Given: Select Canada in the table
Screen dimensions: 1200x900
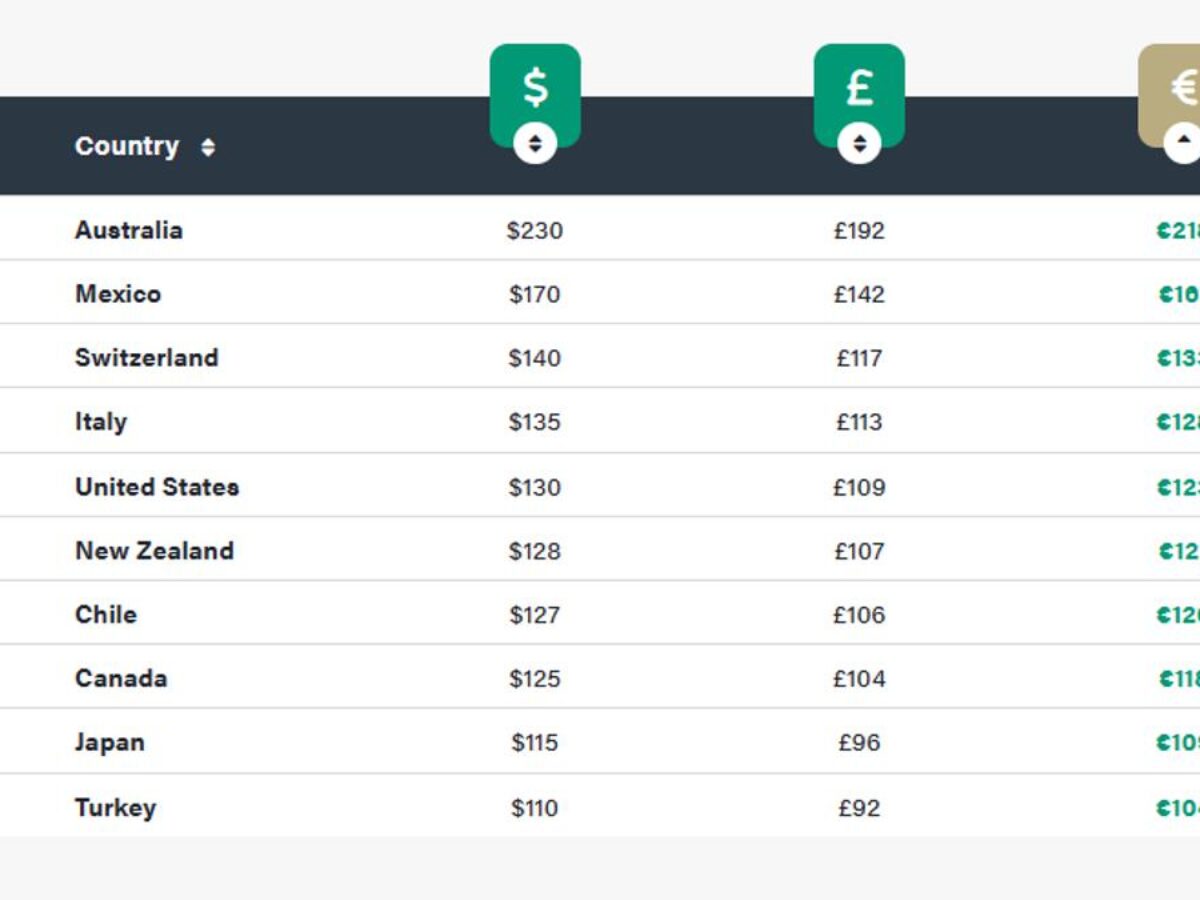Looking at the screenshot, I should click(121, 678).
